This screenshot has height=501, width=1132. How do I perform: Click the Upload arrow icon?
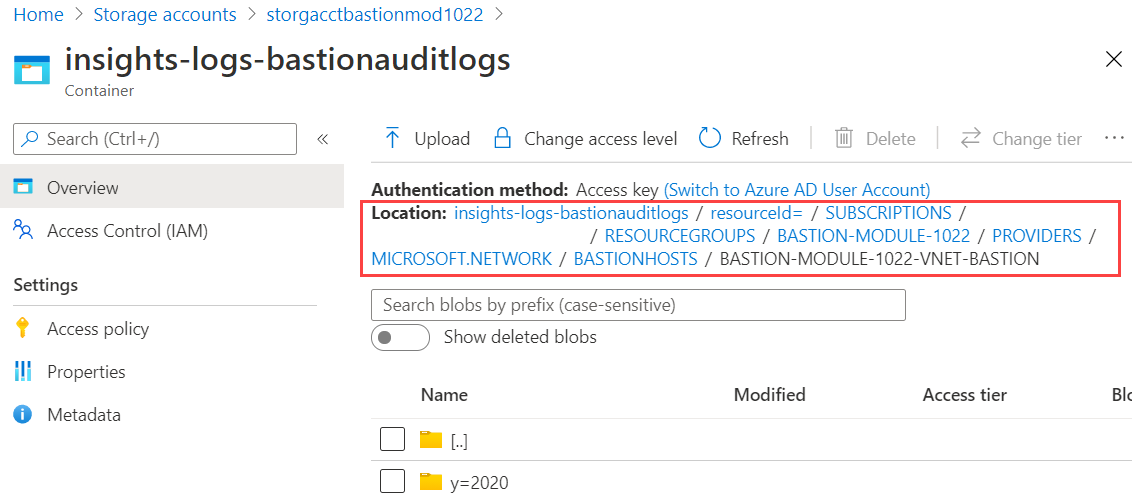click(392, 138)
